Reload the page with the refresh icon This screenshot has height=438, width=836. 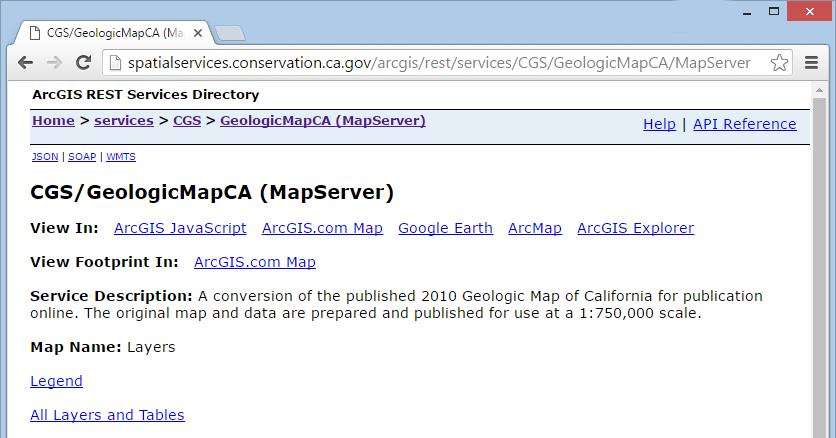click(x=83, y=63)
